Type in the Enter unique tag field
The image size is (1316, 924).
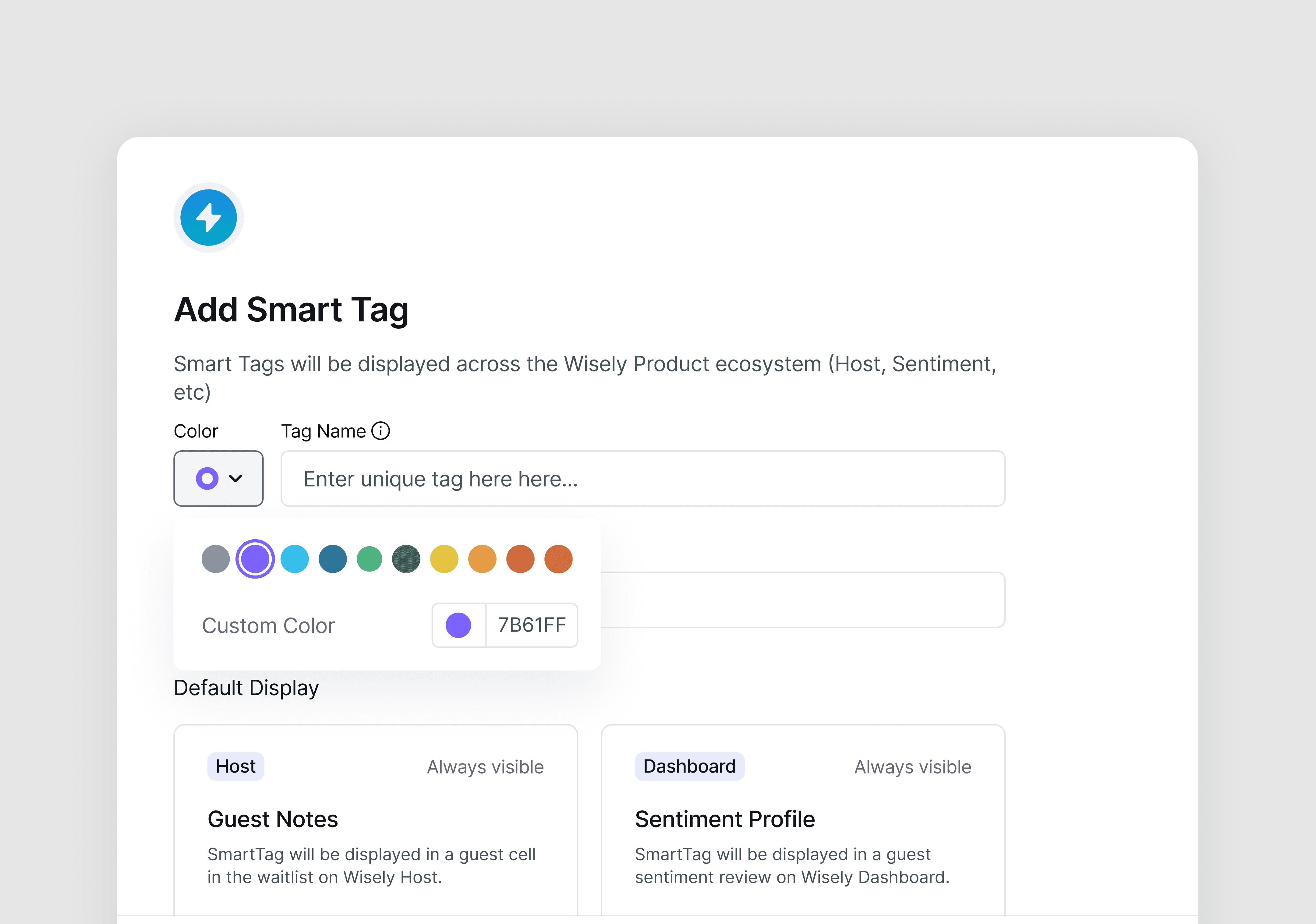(x=642, y=479)
